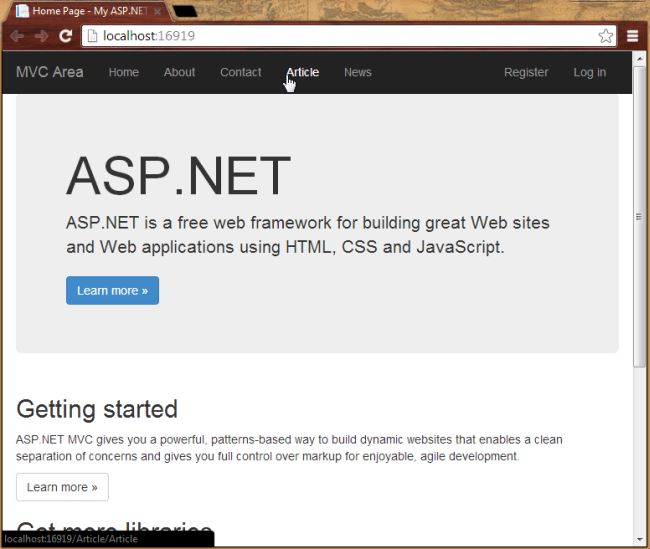This screenshot has height=549, width=650.
Task: Close the Home Page tab
Action: (x=158, y=12)
